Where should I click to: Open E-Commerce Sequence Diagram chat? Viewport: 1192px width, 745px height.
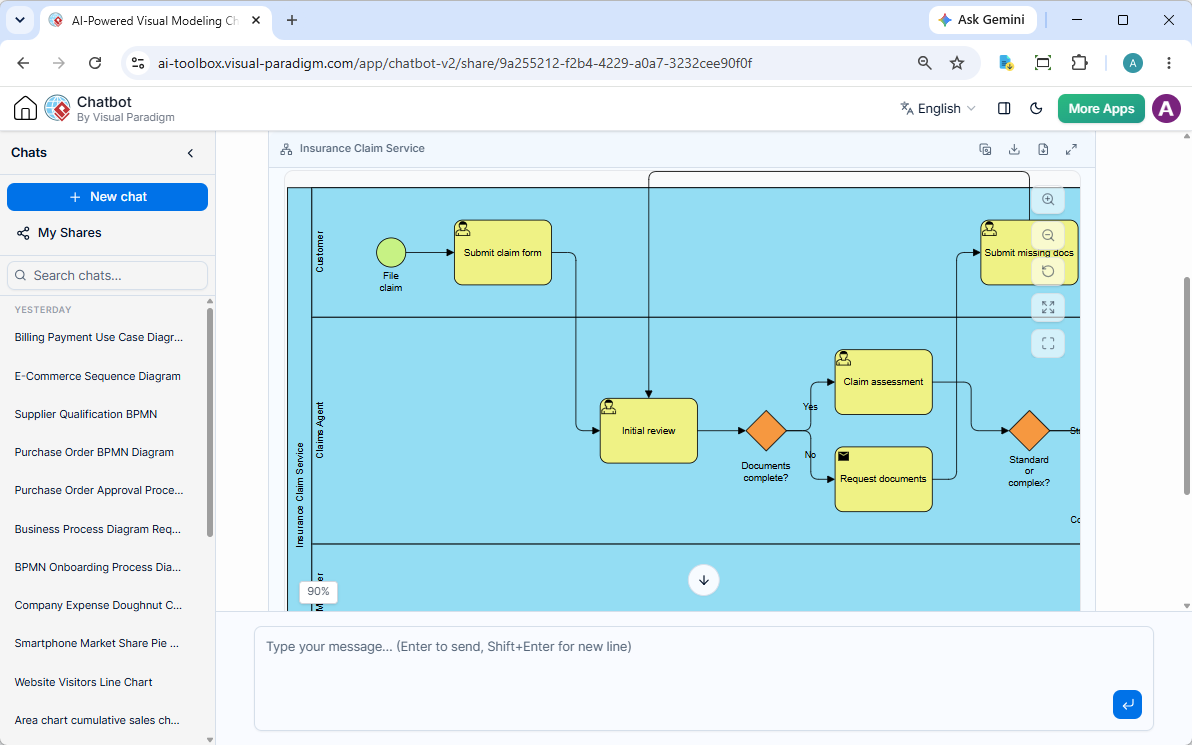point(97,376)
